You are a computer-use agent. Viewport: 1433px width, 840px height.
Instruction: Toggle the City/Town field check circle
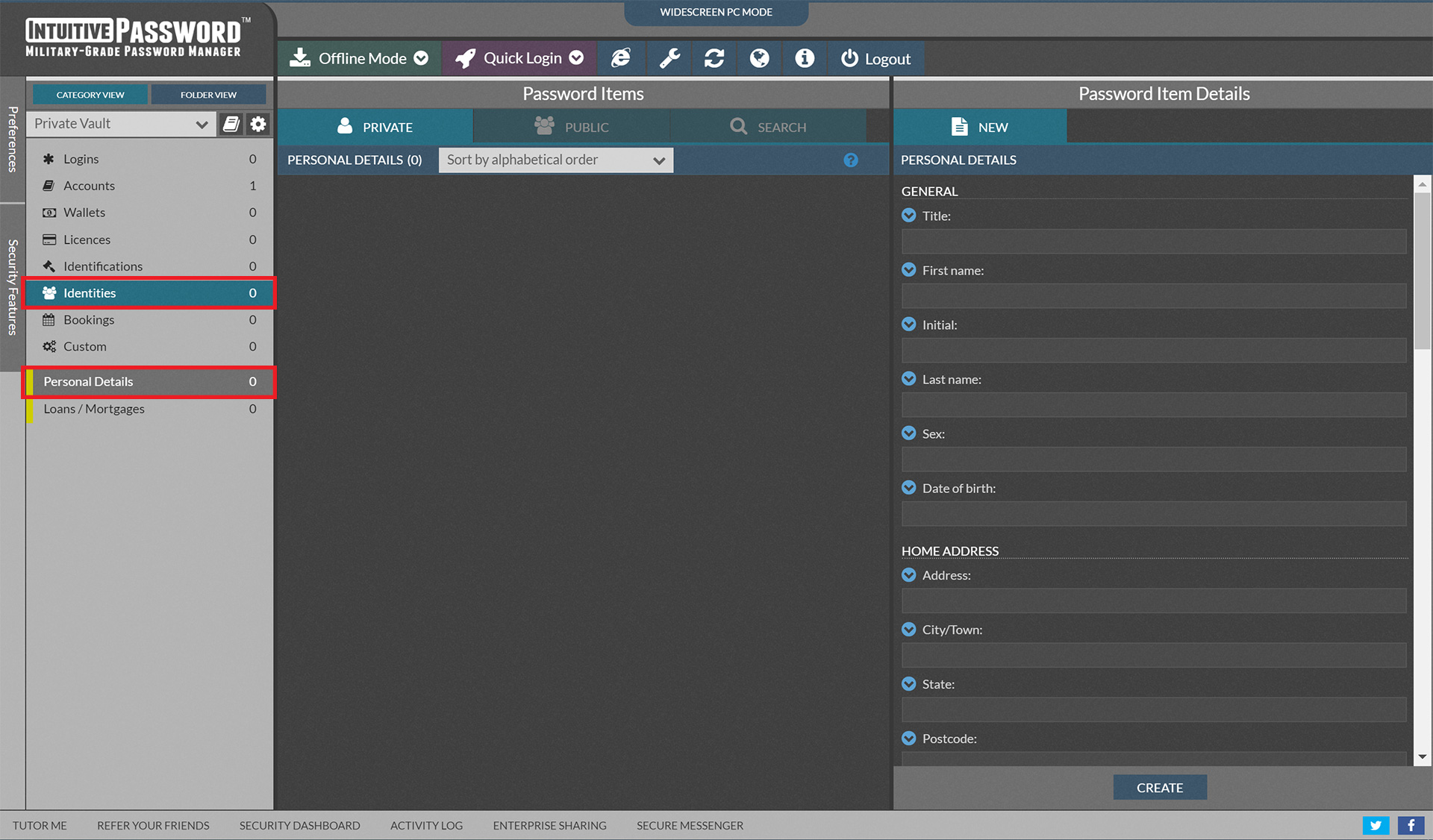[908, 630]
